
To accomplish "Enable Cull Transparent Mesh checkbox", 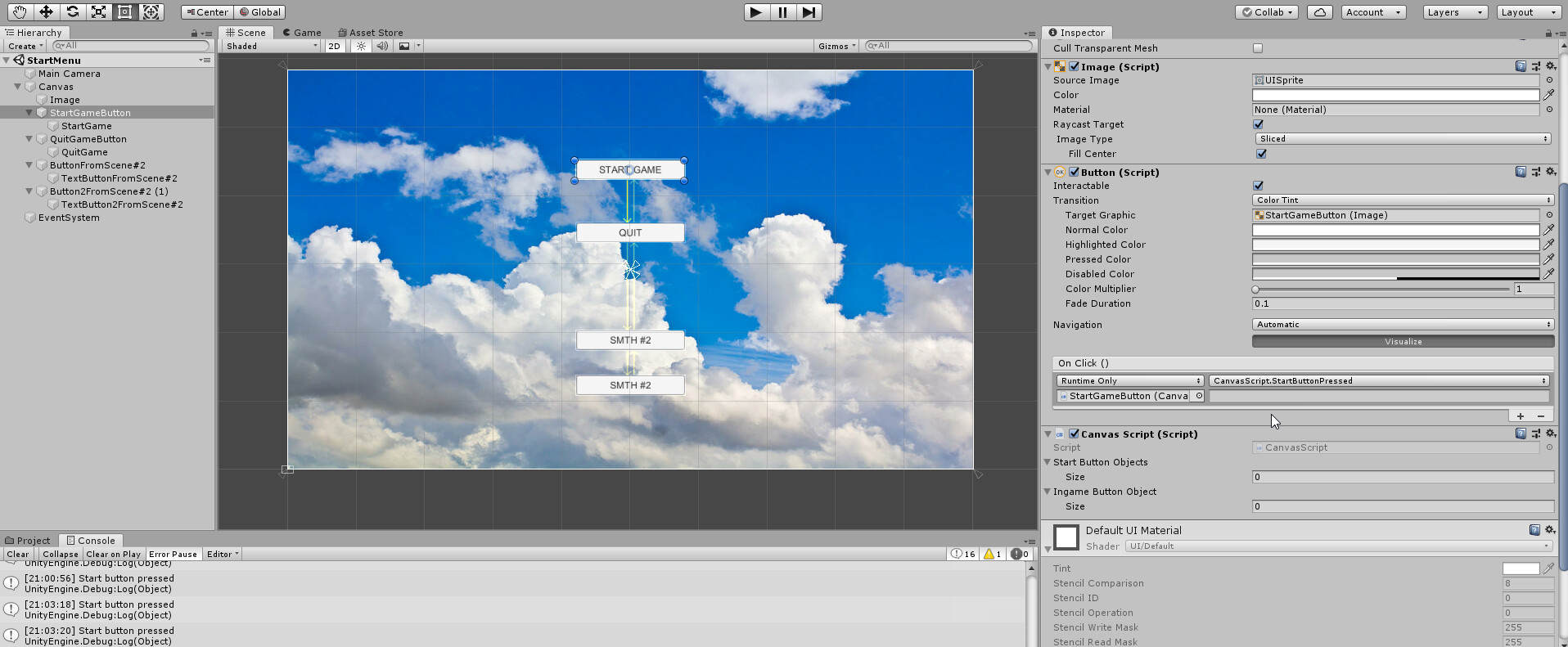I will [x=1258, y=48].
